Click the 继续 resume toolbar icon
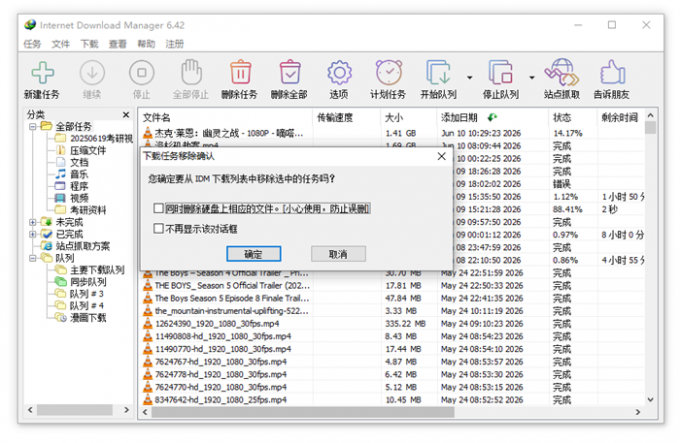 [92, 72]
